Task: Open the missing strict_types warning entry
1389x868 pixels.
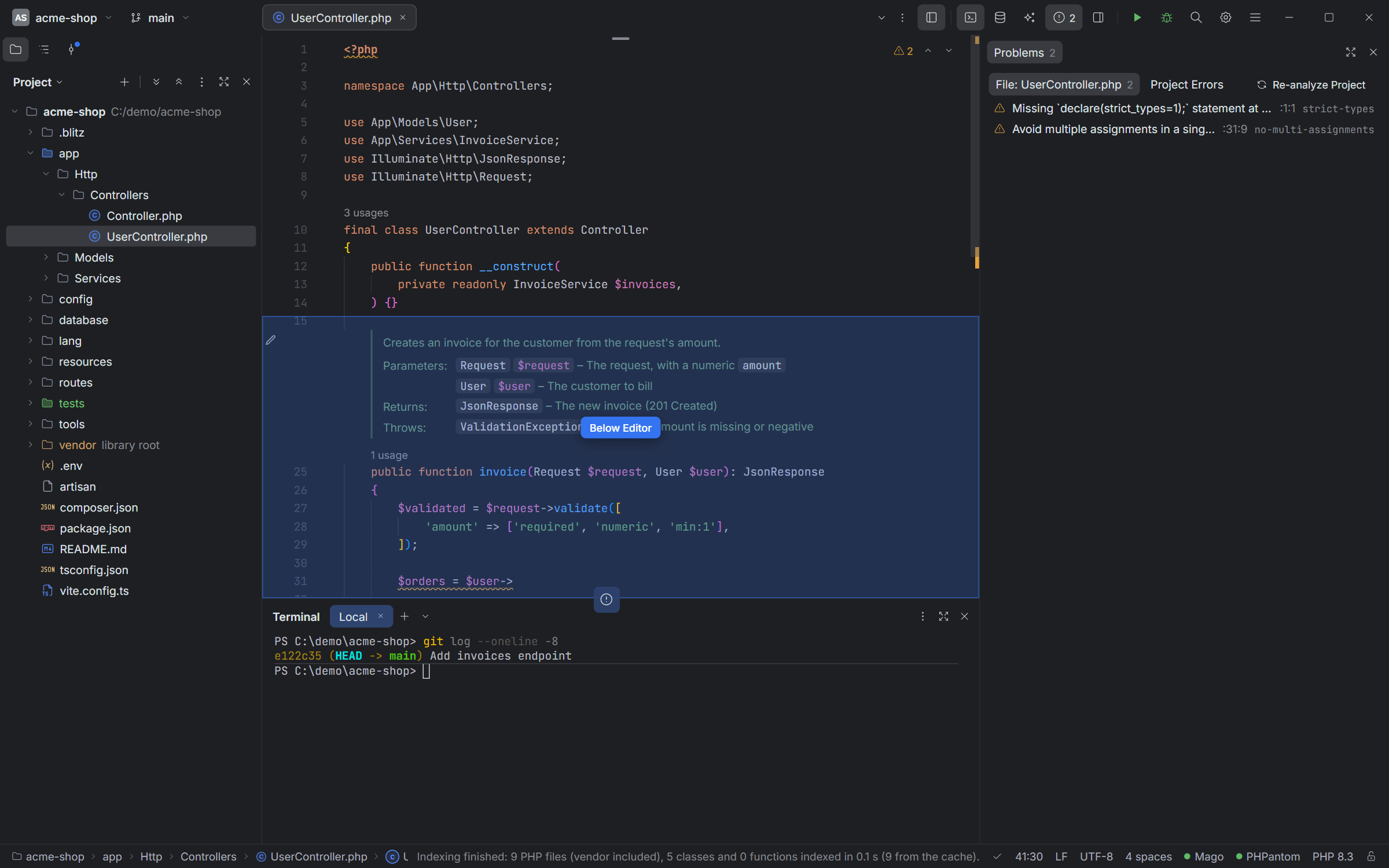Action: tap(1184, 108)
